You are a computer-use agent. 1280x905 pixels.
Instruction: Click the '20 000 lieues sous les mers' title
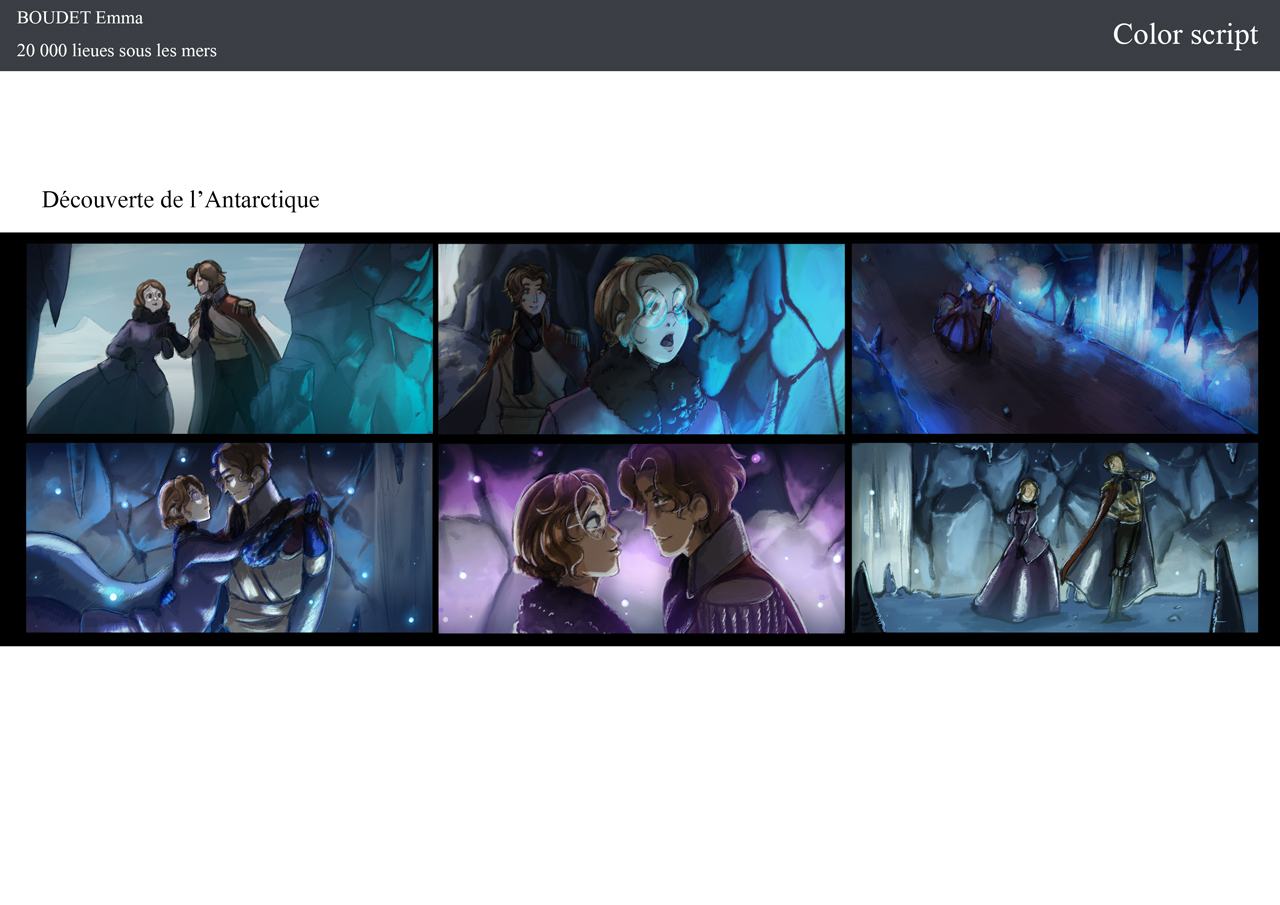click(117, 50)
